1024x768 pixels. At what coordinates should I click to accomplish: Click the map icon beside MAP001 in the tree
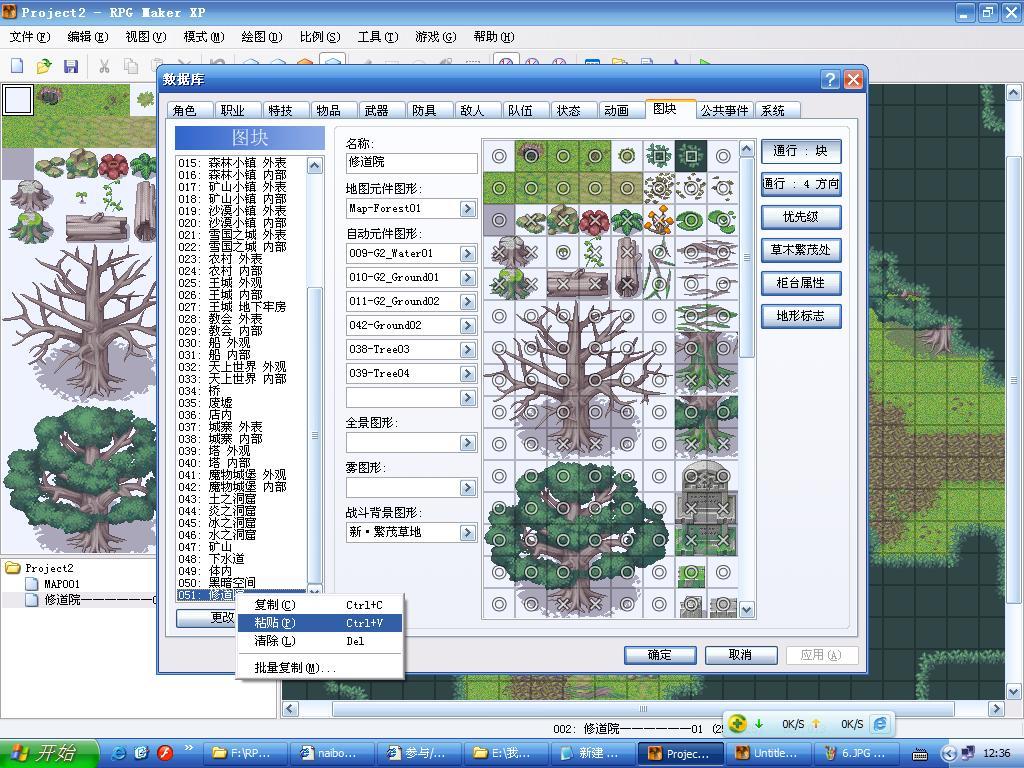click(x=32, y=584)
